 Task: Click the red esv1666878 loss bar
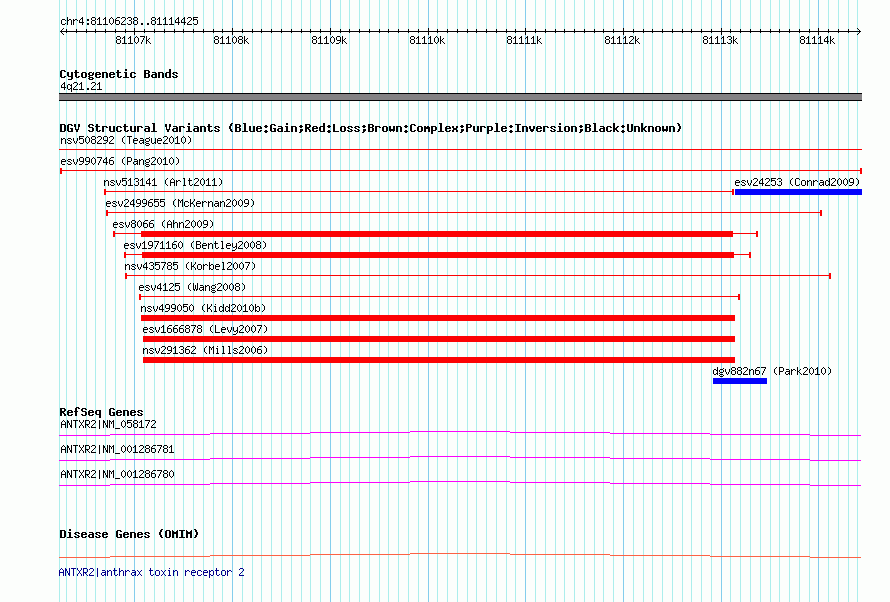tap(439, 339)
